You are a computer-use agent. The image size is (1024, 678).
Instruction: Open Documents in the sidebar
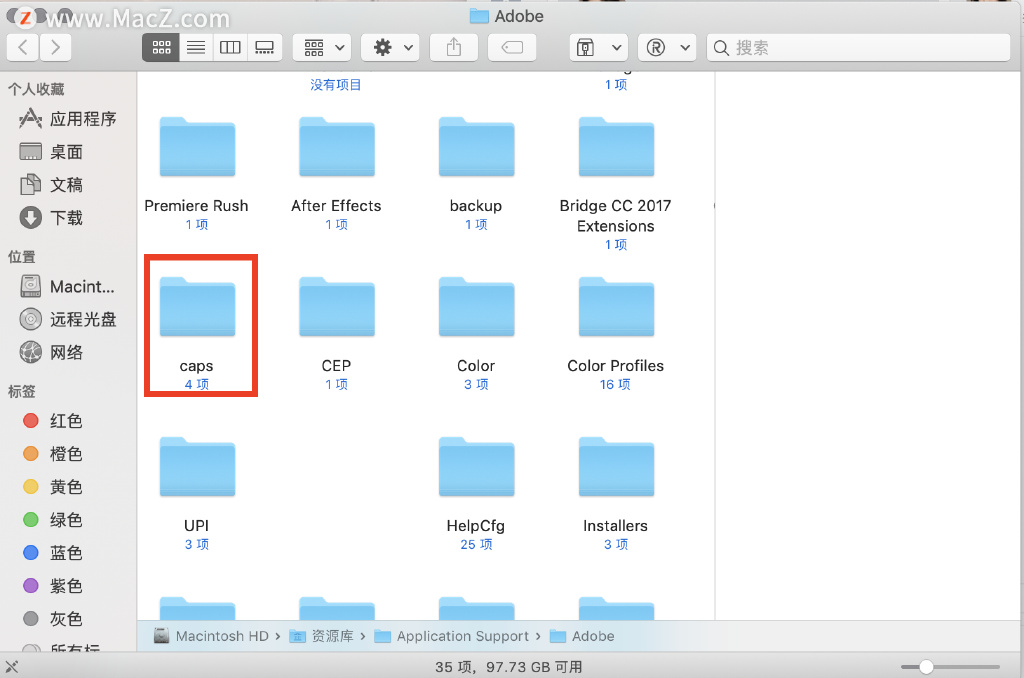52,185
